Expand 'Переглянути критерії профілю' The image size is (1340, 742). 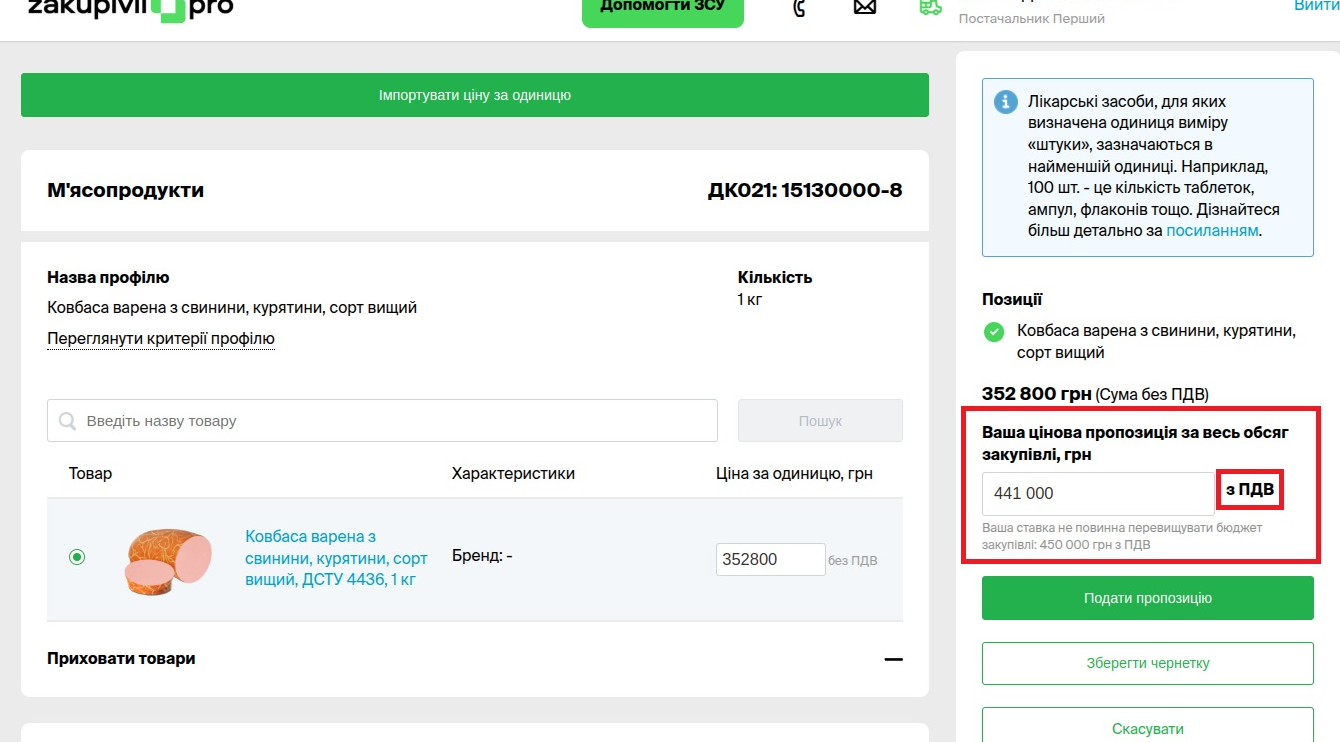[161, 339]
